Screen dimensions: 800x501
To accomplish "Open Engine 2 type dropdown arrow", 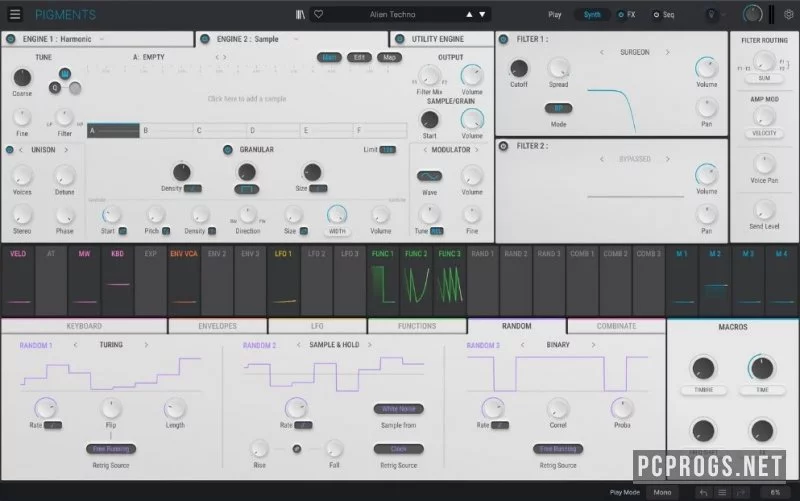I will click(295, 39).
